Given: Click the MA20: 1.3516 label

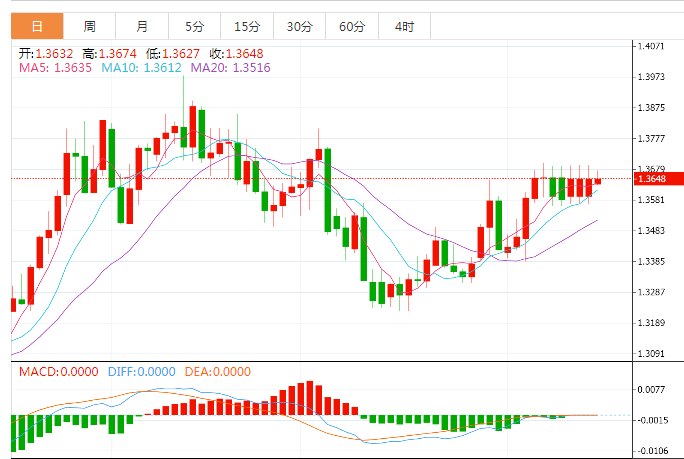Looking at the screenshot, I should (230, 68).
